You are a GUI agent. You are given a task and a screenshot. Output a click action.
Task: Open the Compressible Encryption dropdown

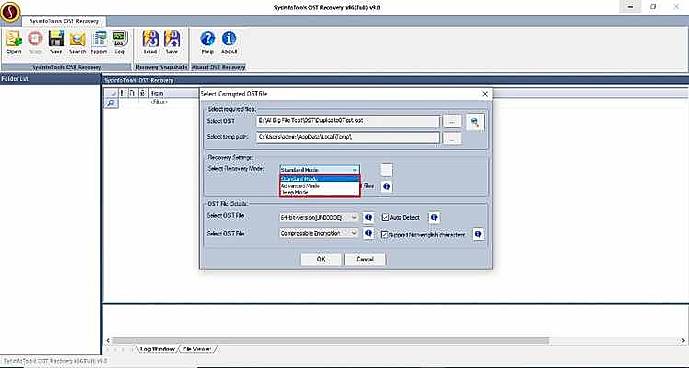(x=319, y=233)
